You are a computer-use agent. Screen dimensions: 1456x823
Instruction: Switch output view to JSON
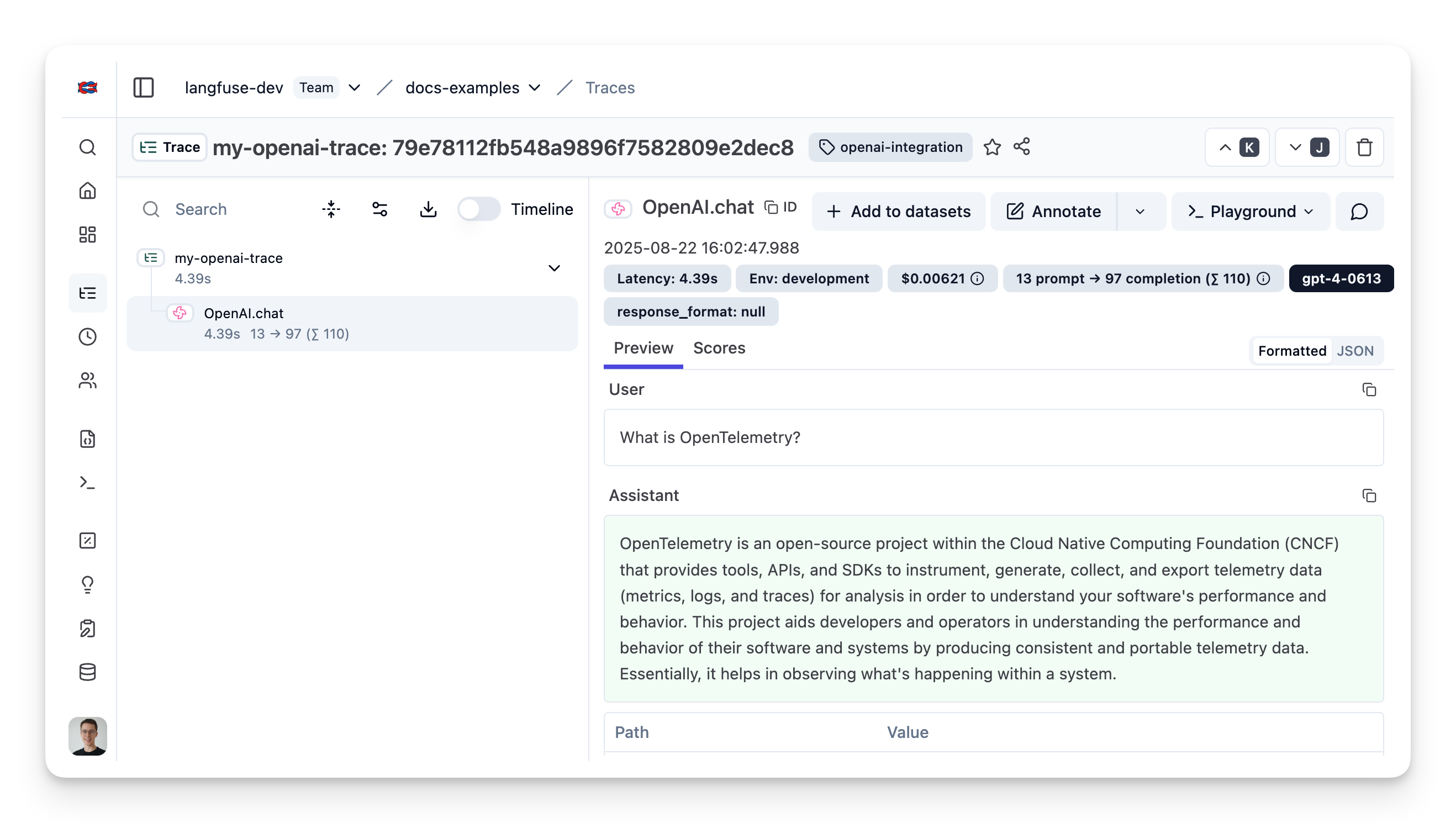point(1356,350)
